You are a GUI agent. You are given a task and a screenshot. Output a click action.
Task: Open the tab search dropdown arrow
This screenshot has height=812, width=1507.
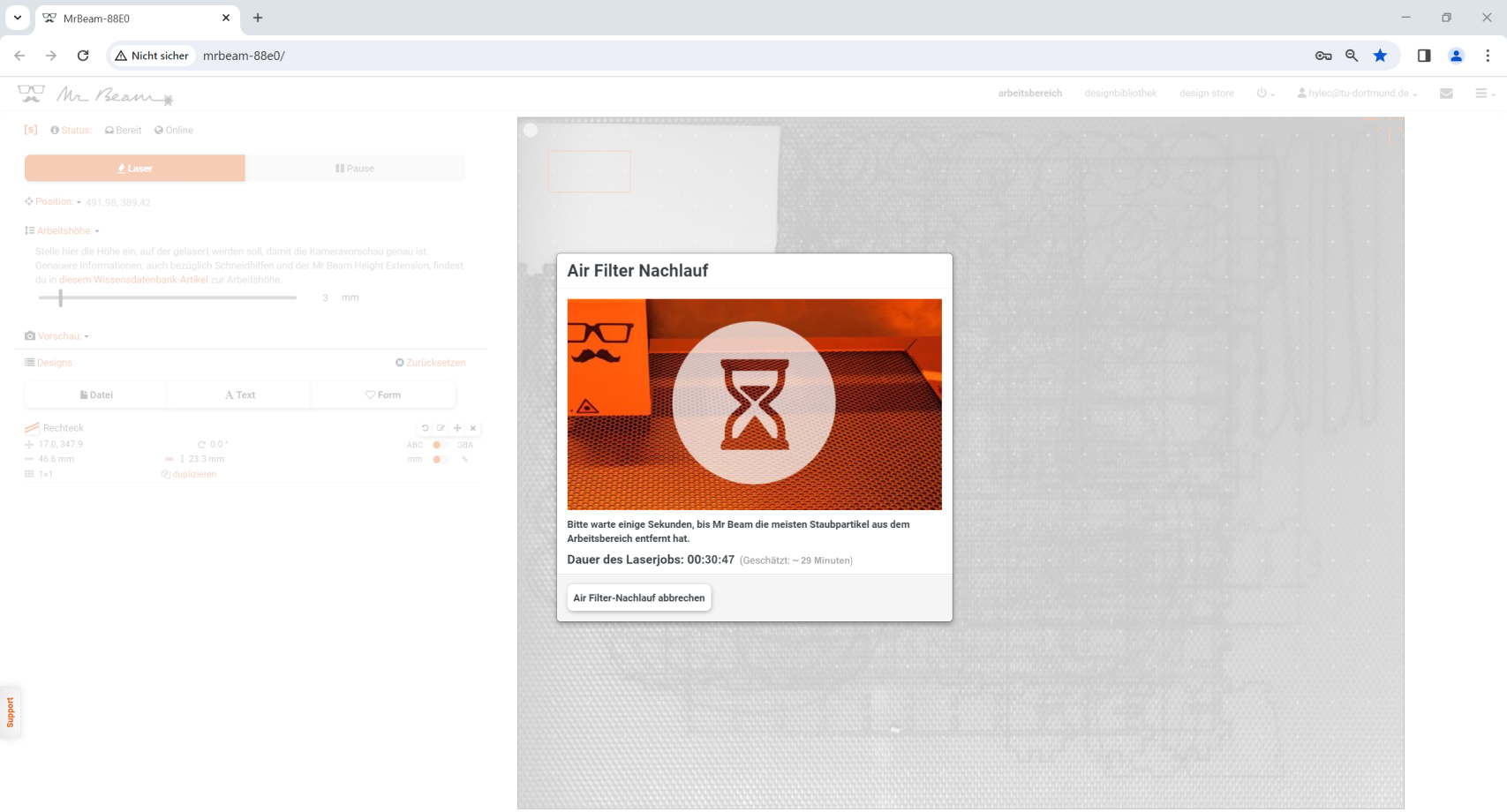pos(17,18)
